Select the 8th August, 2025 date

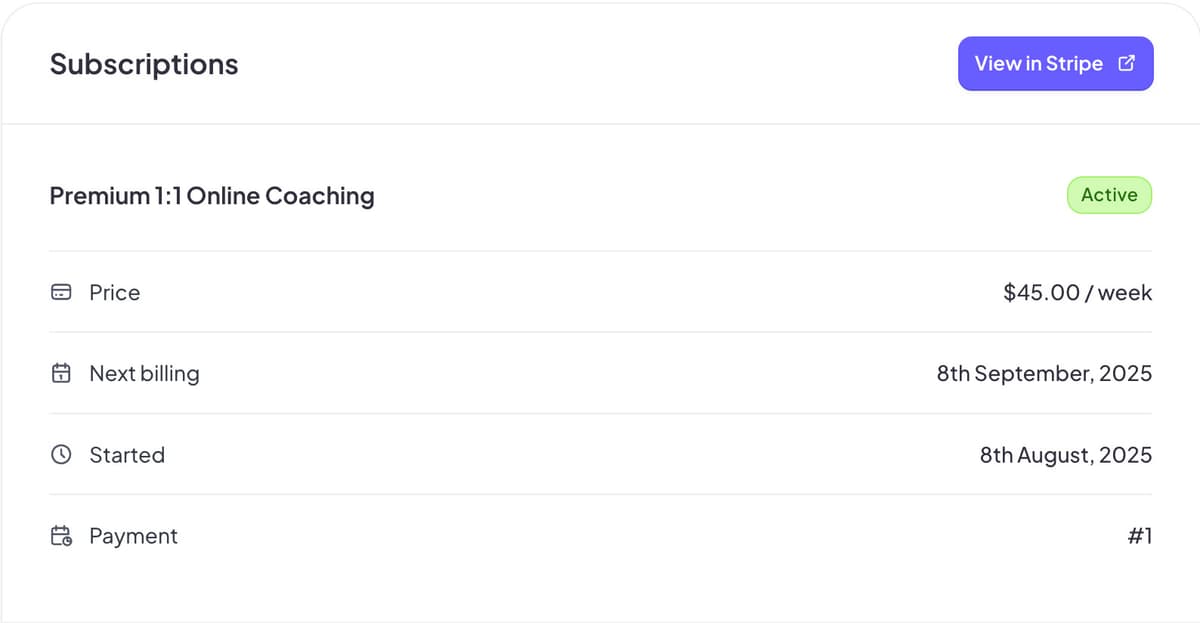coord(1066,455)
